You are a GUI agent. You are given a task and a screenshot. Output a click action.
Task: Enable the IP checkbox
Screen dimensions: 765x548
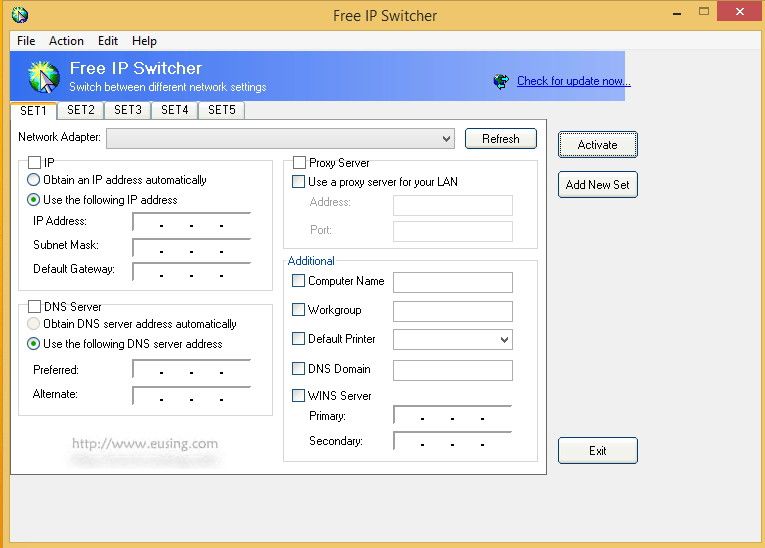click(x=34, y=162)
